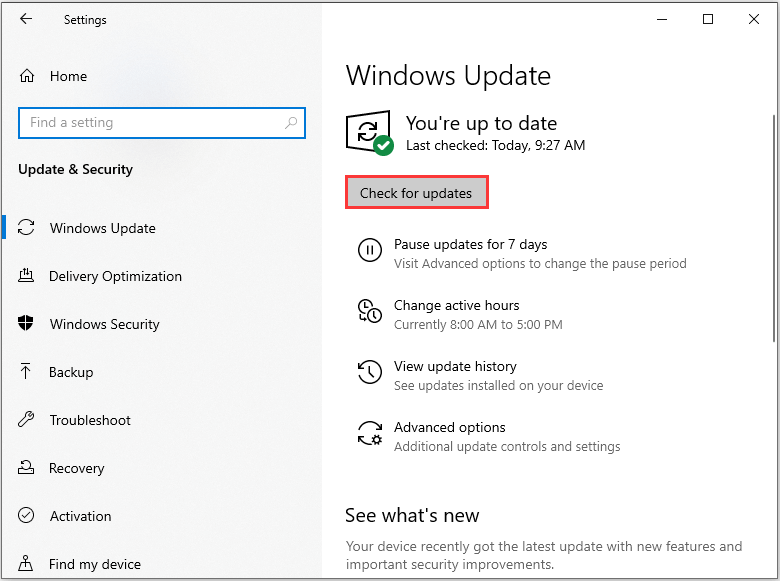Open the Troubleshoot section
780x581 pixels.
[90, 420]
